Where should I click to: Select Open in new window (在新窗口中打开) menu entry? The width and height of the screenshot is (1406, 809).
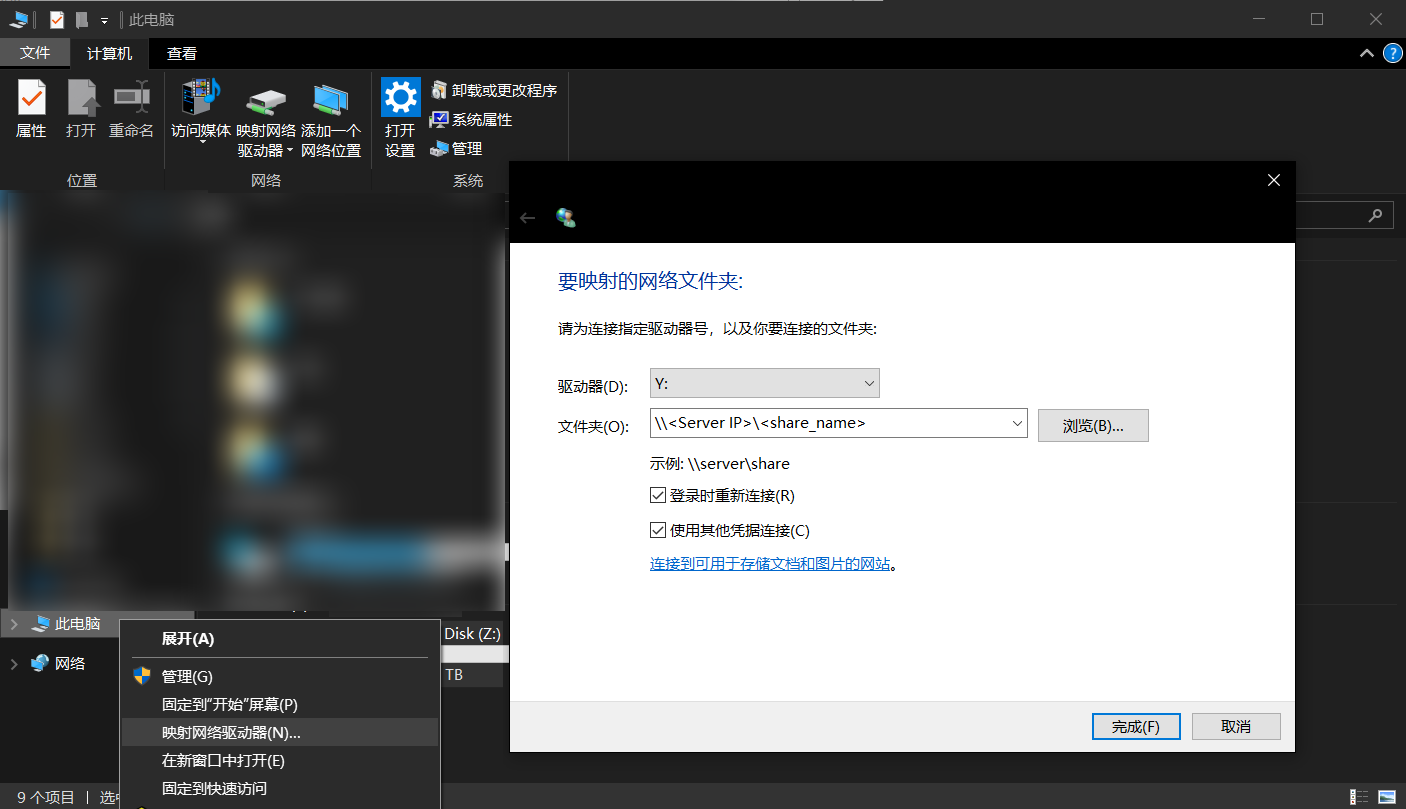pyautogui.click(x=223, y=760)
